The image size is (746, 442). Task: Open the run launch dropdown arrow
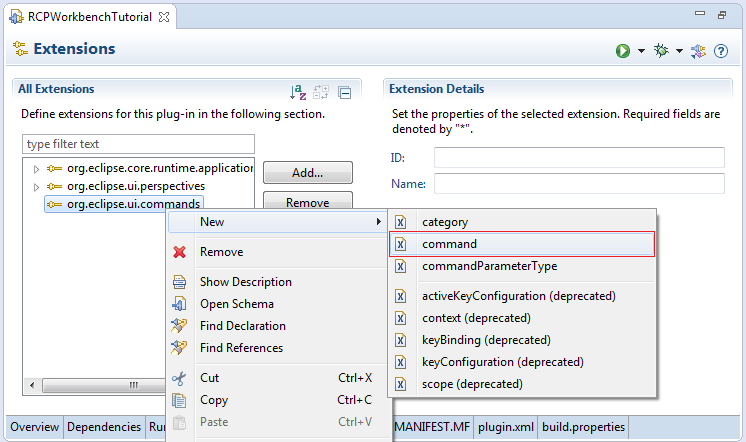(x=641, y=50)
